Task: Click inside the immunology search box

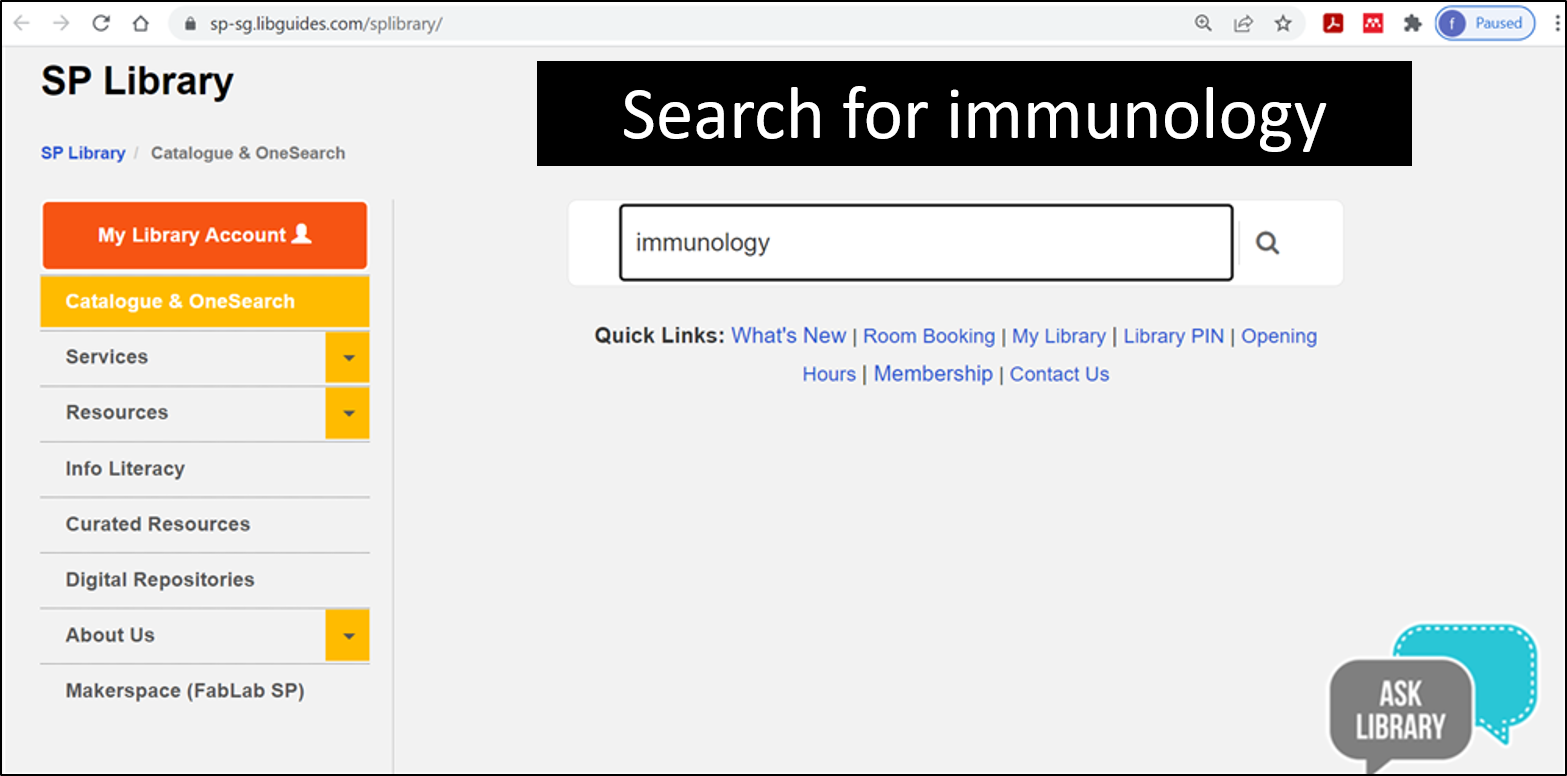Action: (925, 242)
